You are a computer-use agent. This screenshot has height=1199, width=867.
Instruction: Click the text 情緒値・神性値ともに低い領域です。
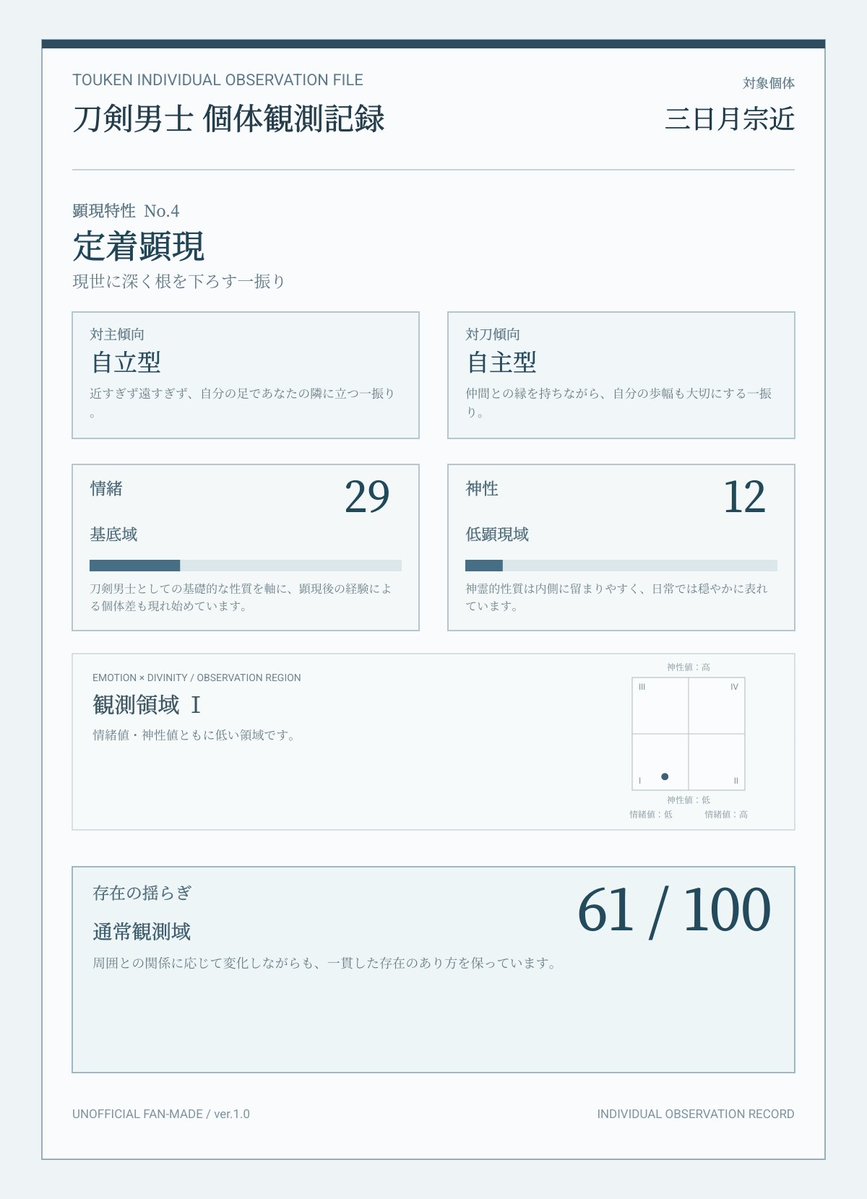click(x=194, y=736)
